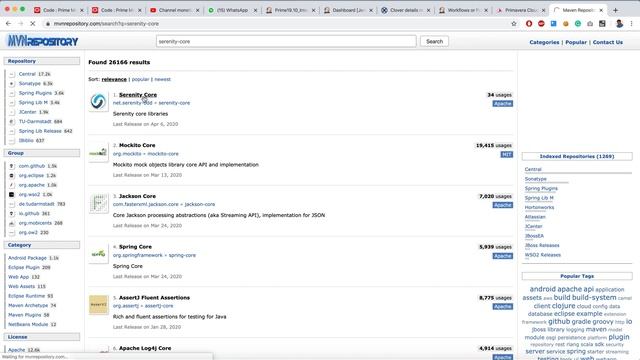This screenshot has height=360, width=640.
Task: Click the Search button
Action: [434, 41]
